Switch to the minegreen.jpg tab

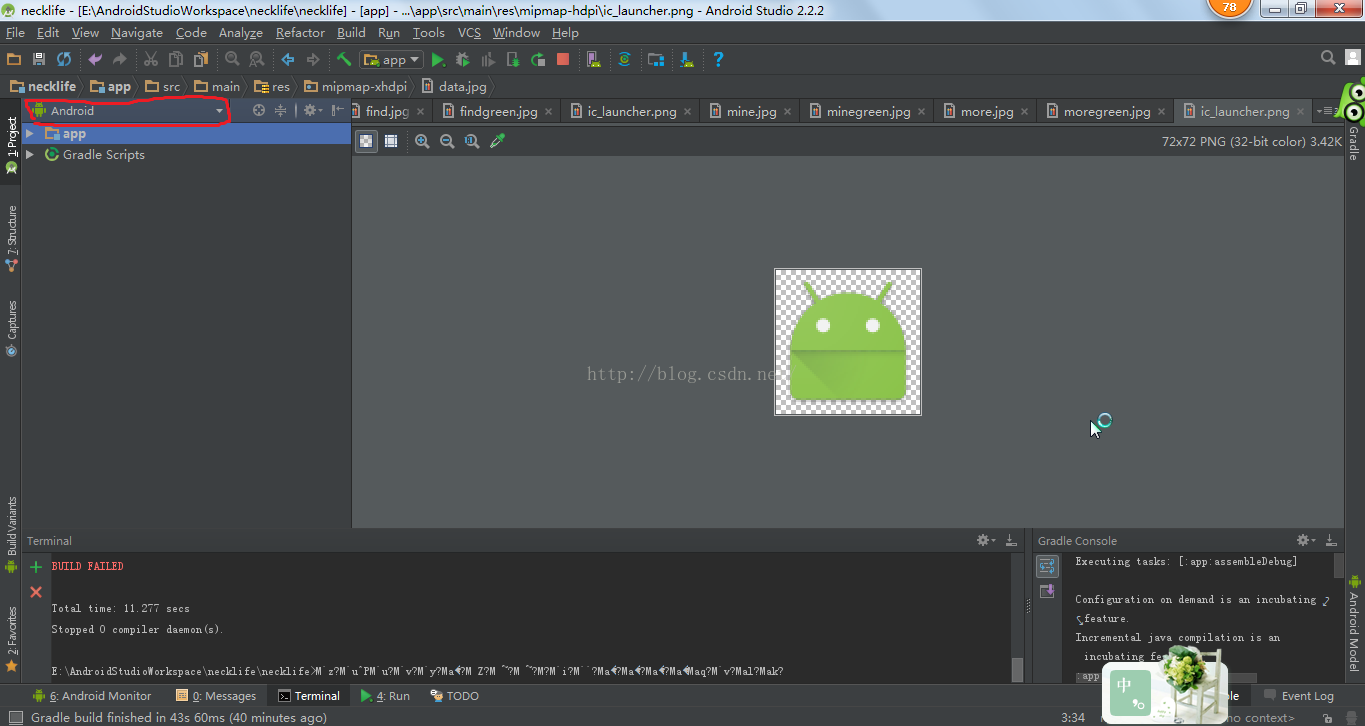click(867, 111)
